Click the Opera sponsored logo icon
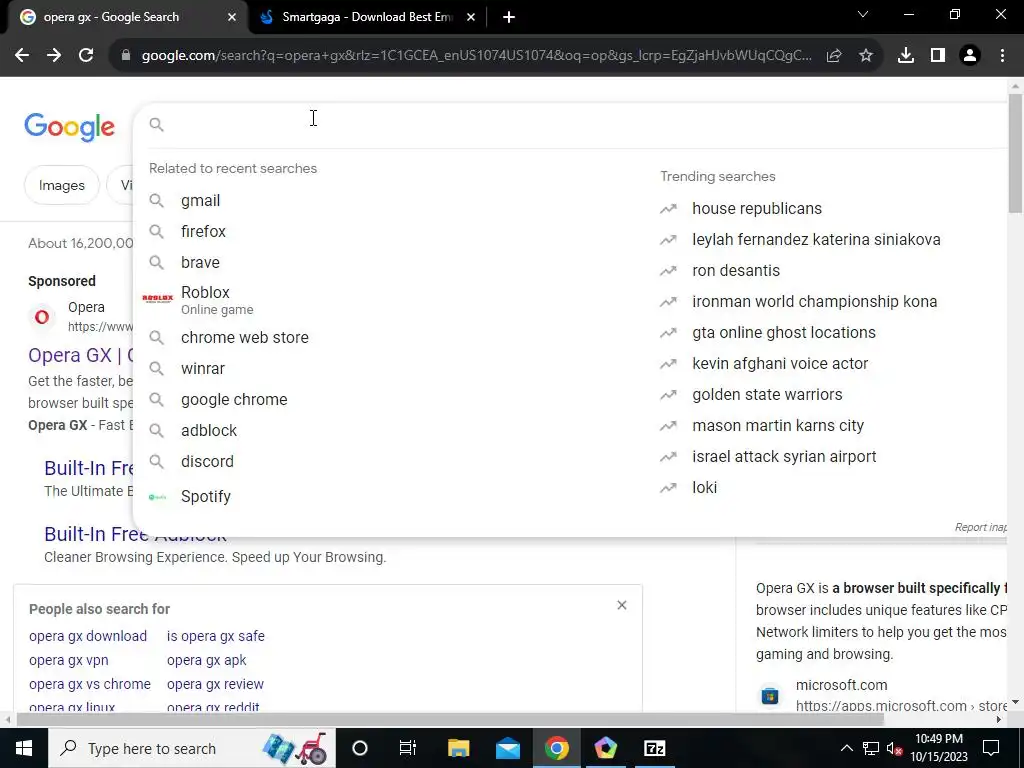 point(42,317)
